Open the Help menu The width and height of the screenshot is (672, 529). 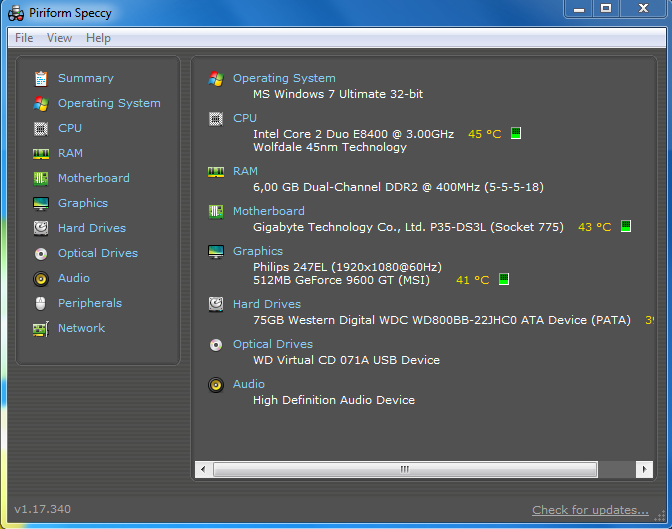(98, 38)
